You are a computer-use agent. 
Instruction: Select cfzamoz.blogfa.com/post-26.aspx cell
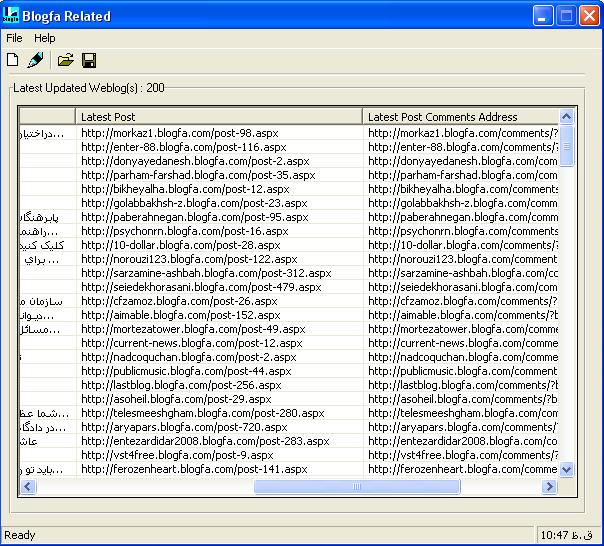tap(219, 301)
